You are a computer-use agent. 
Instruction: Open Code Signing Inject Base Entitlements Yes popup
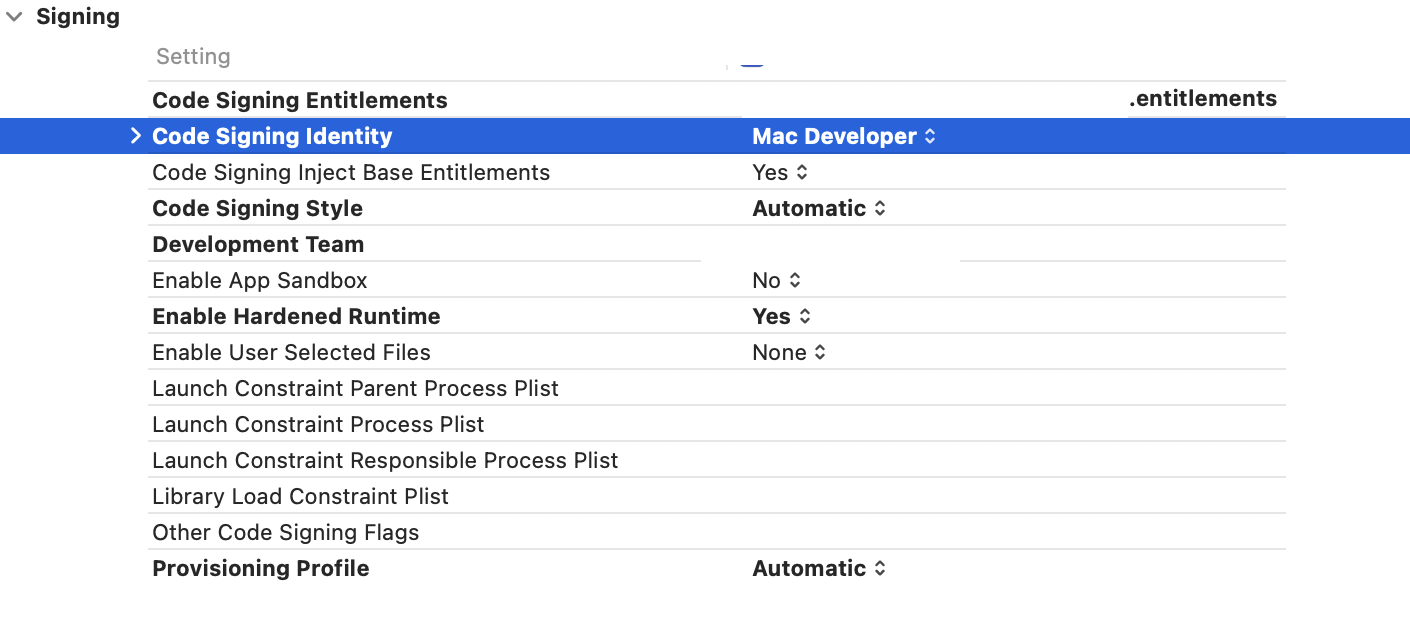tap(780, 172)
